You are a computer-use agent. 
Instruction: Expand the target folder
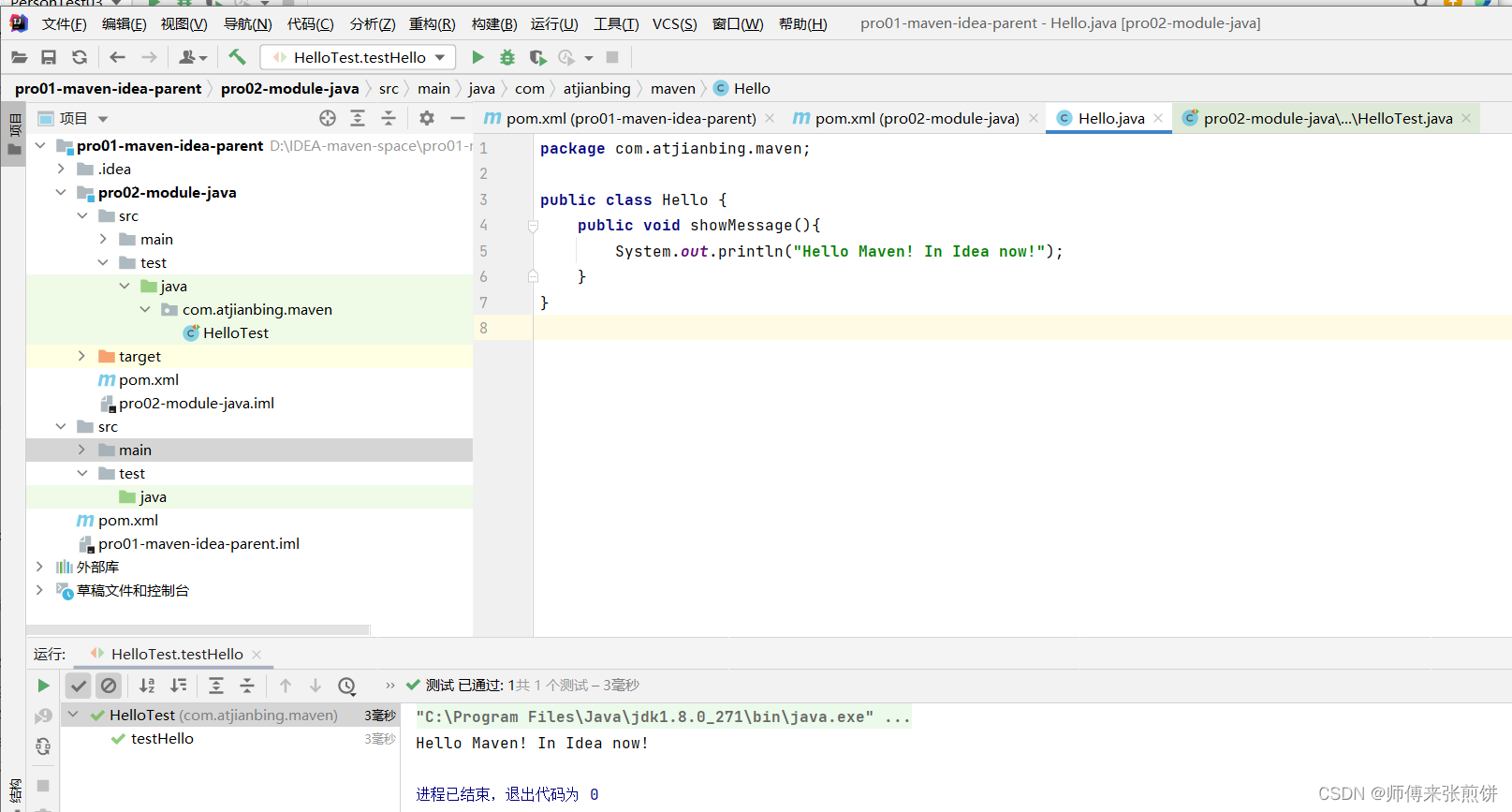pyautogui.click(x=81, y=356)
